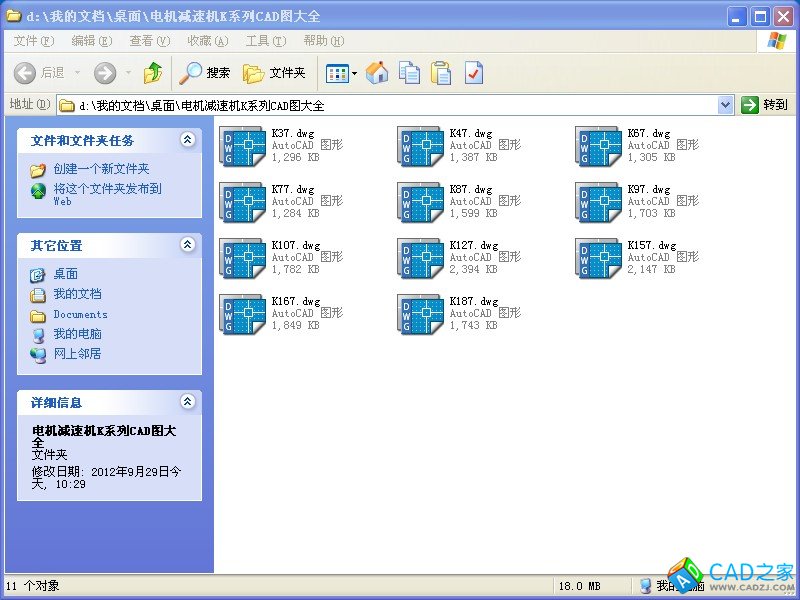Click the Copy toolbar icon
Viewport: 800px width, 600px height.
coord(409,72)
